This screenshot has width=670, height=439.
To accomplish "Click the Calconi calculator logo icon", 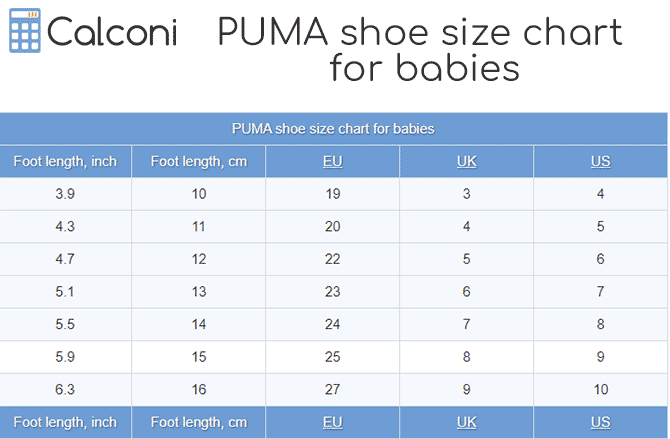I will click(24, 33).
